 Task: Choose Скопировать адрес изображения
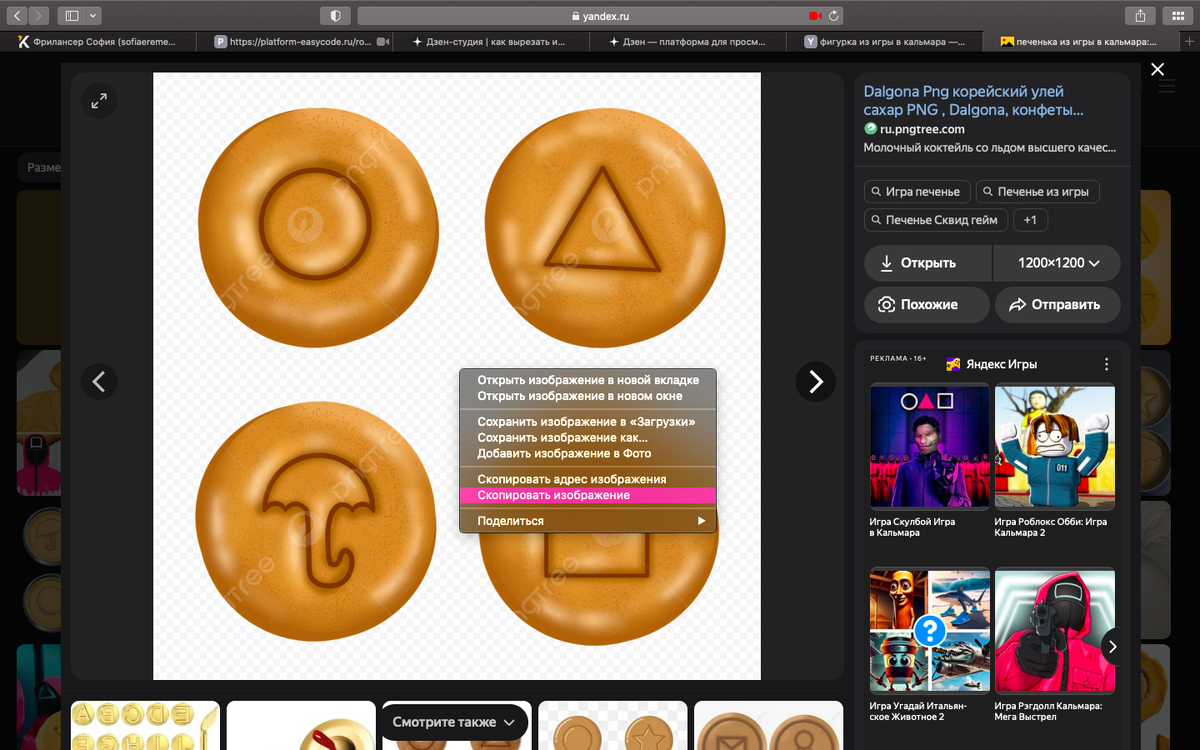(588, 479)
